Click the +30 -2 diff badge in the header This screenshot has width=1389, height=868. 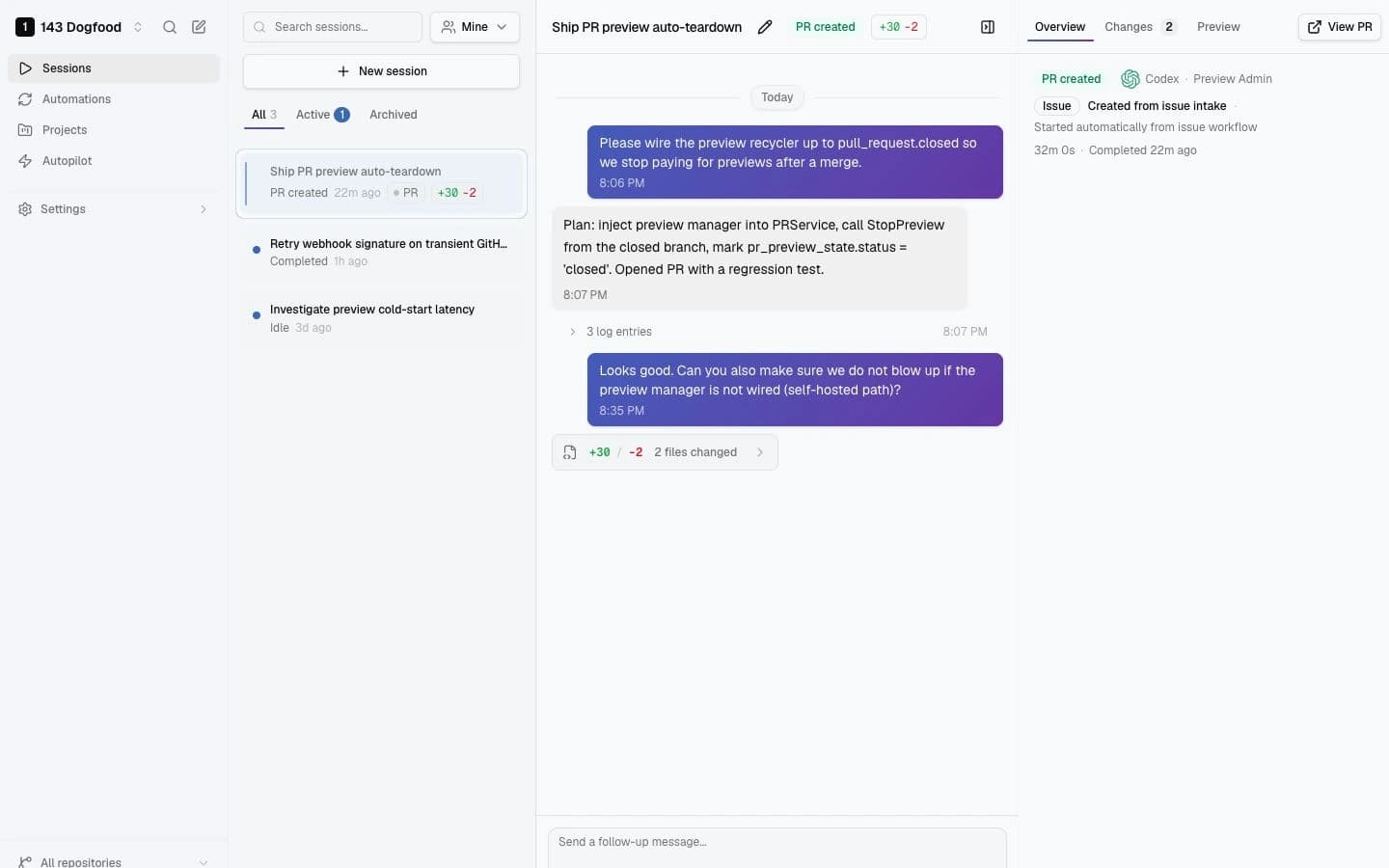(899, 27)
